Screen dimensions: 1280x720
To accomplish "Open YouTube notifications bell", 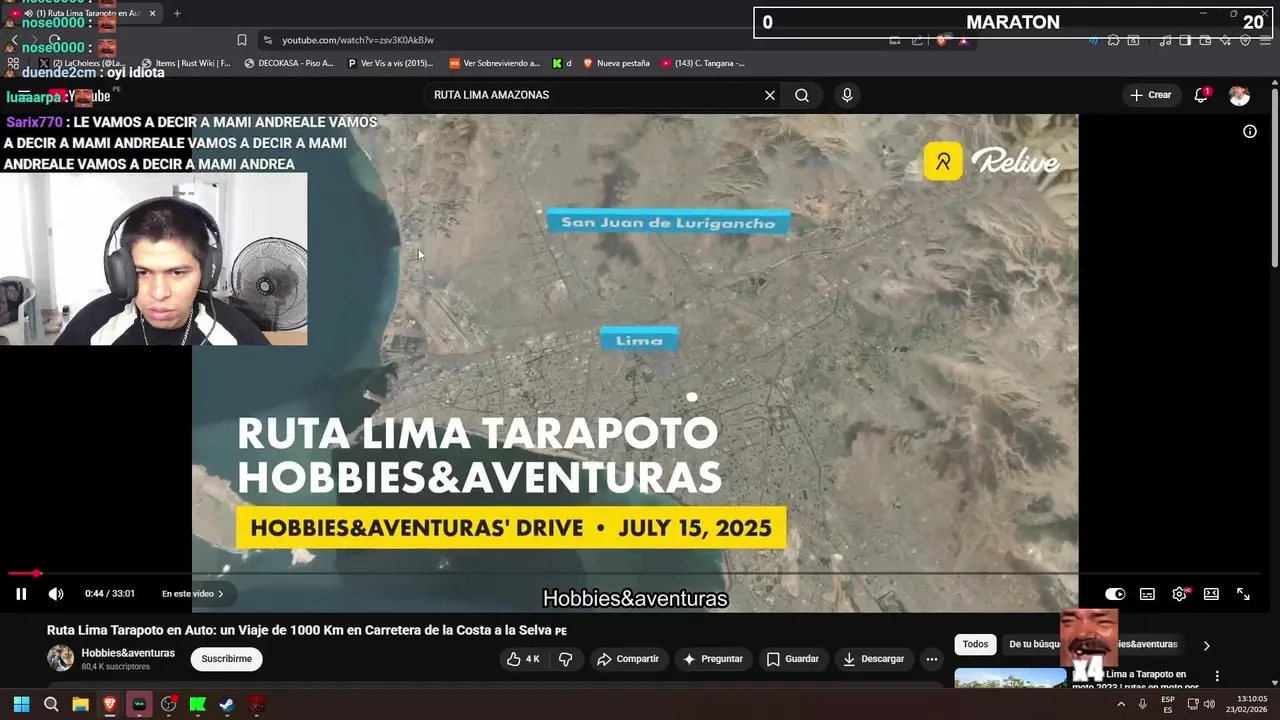I will (x=1201, y=95).
